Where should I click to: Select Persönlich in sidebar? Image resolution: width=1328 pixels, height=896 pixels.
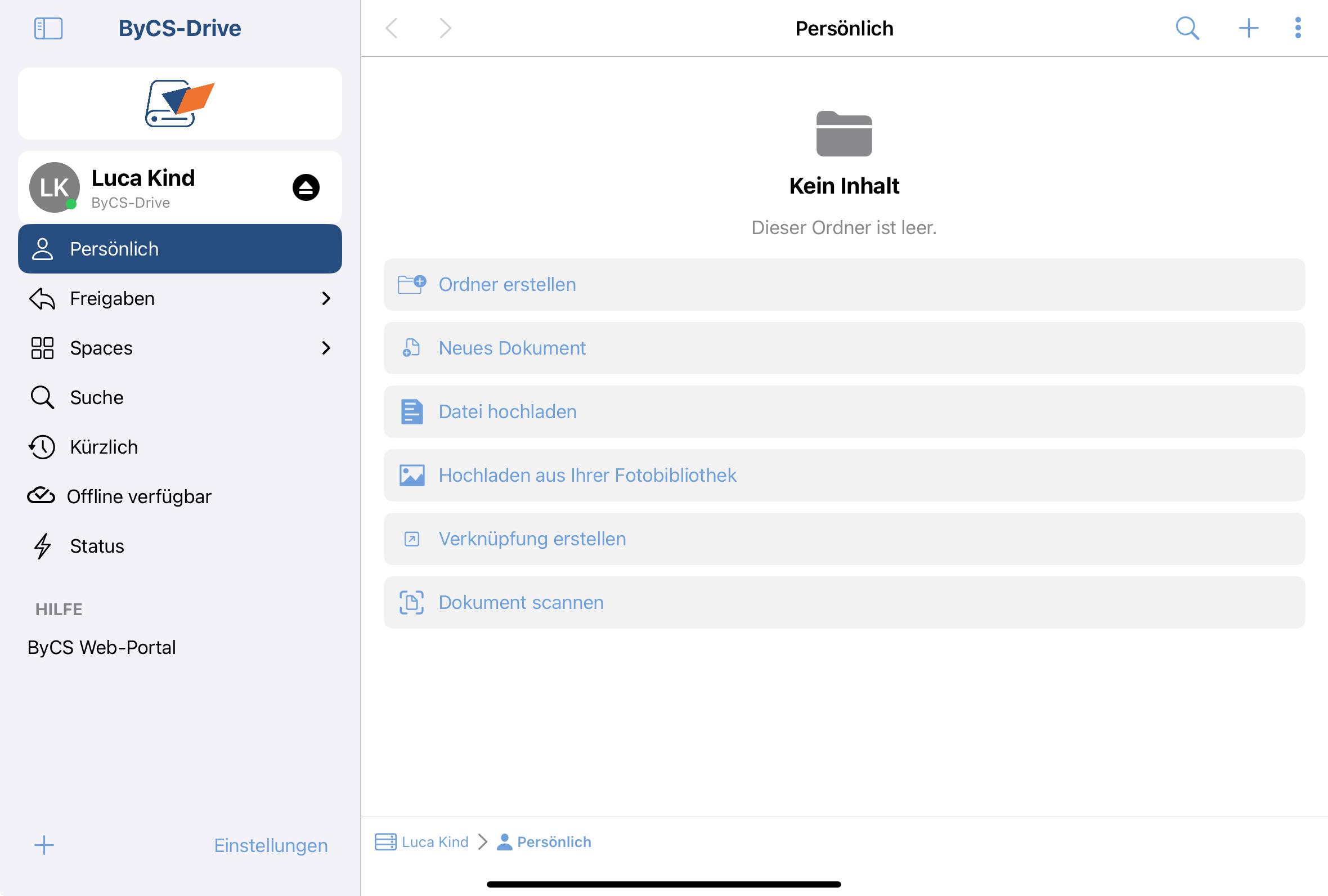[x=180, y=249]
